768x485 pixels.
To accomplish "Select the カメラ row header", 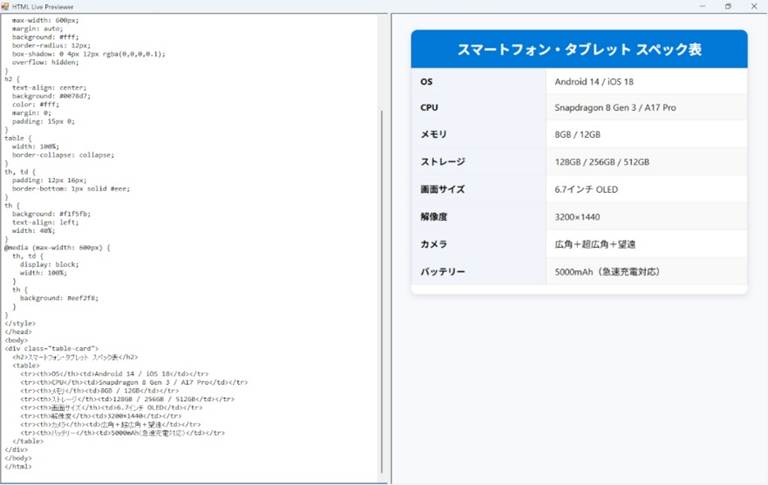I will [478, 244].
